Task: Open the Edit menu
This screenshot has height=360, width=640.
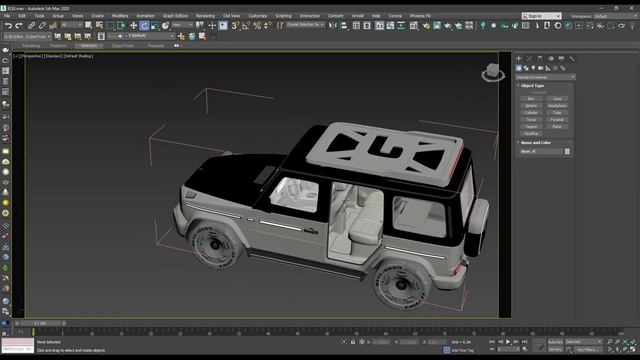Action: pyautogui.click(x=22, y=16)
